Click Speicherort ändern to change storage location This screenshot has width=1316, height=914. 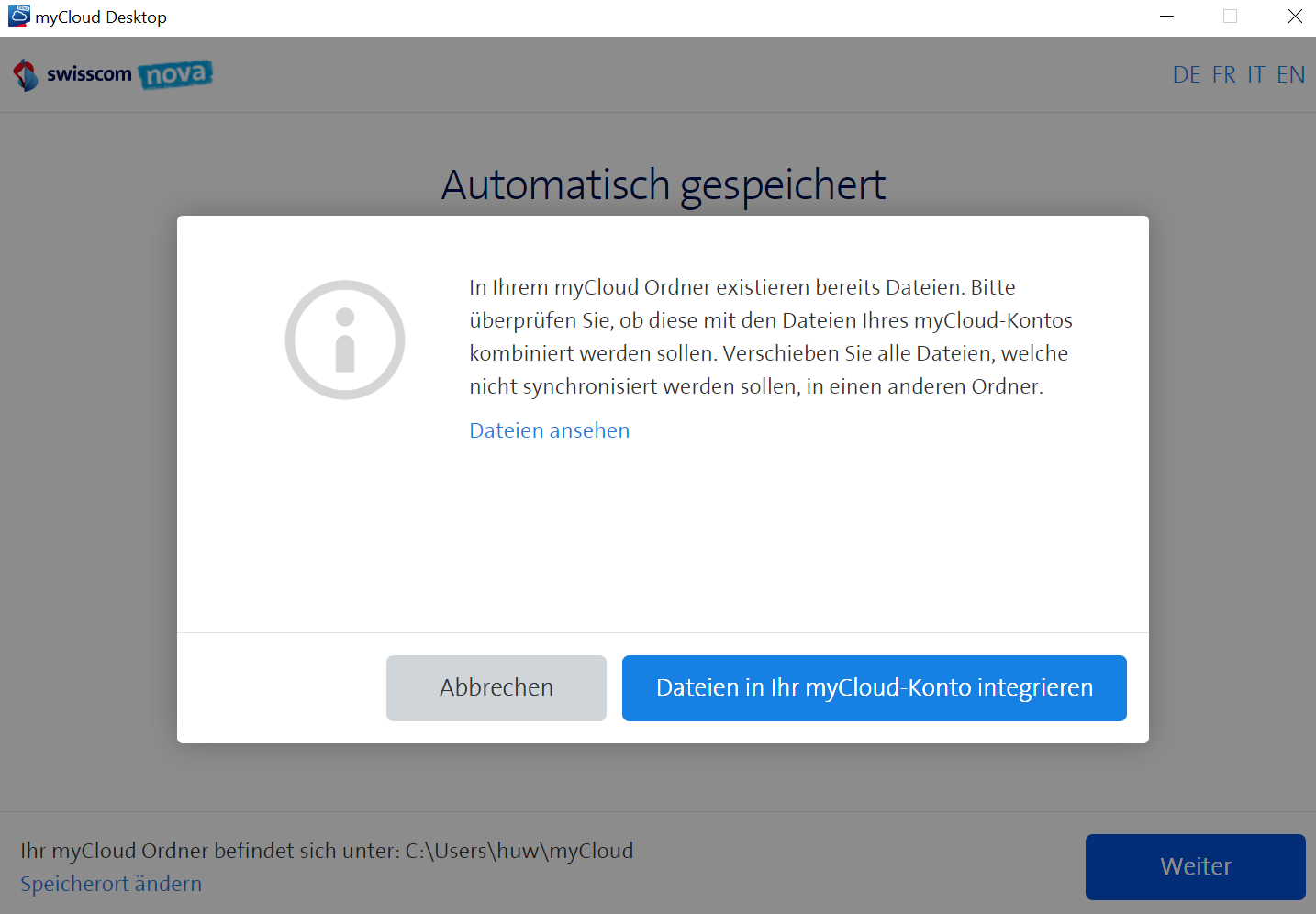tap(110, 884)
